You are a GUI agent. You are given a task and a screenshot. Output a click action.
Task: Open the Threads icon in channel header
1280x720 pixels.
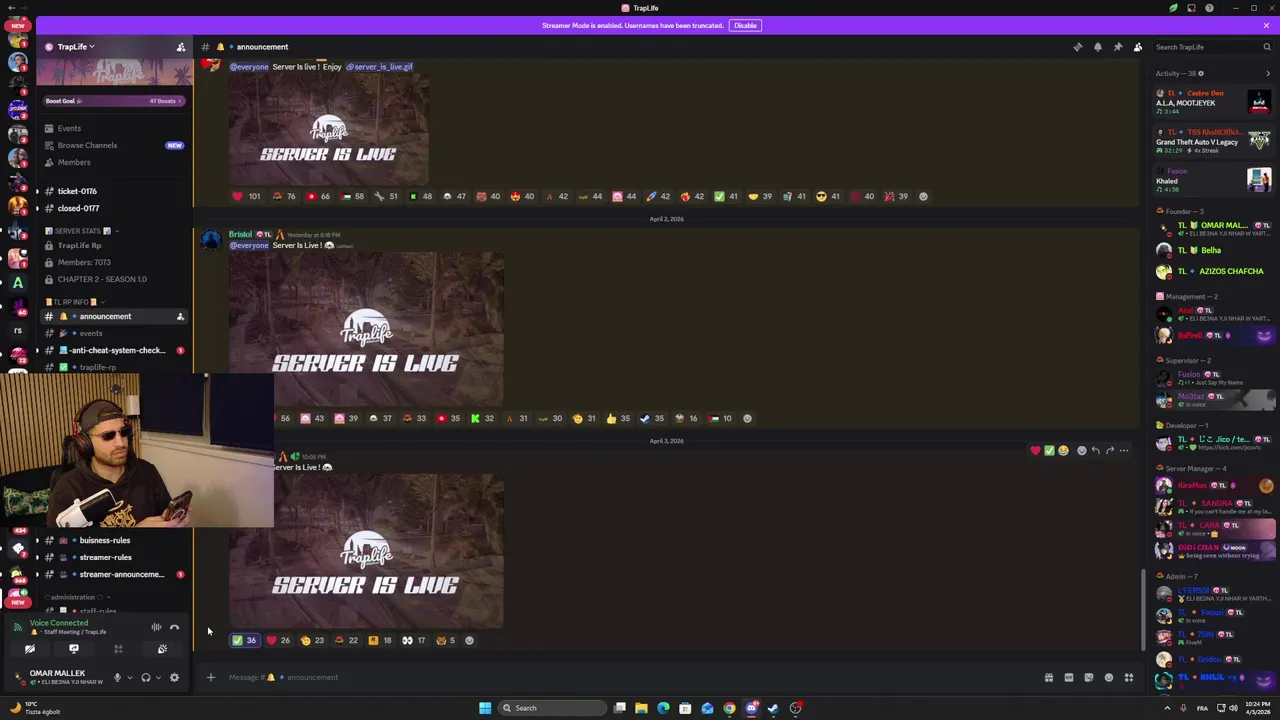coord(1078,47)
